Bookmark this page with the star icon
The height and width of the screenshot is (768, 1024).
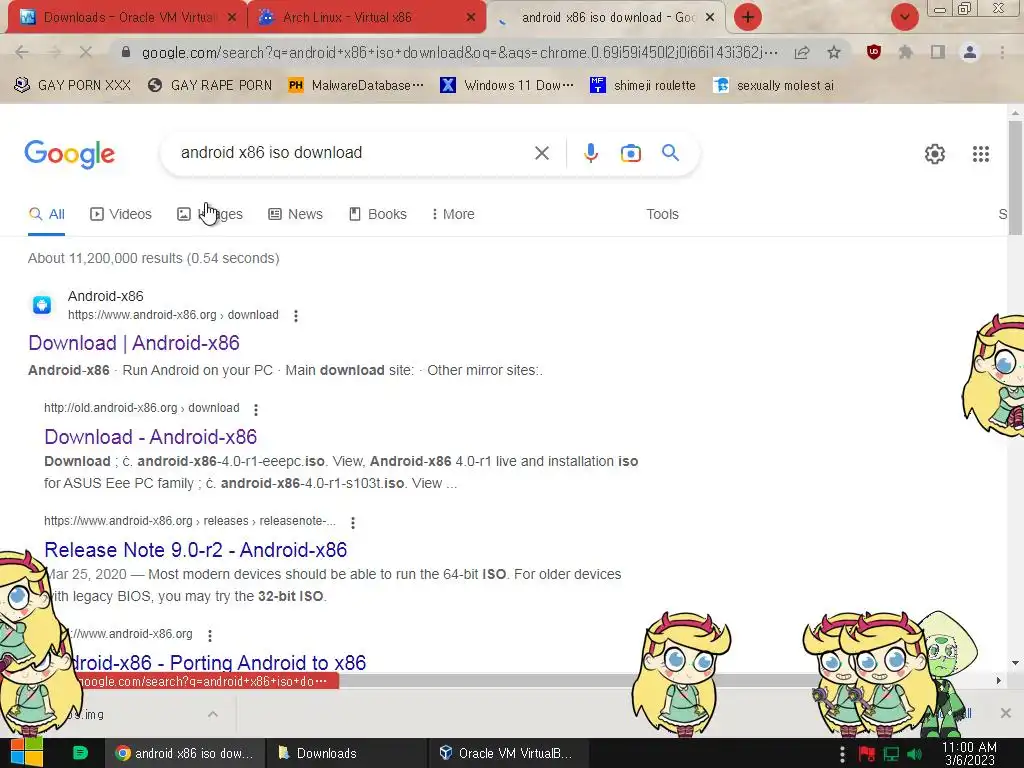834,52
